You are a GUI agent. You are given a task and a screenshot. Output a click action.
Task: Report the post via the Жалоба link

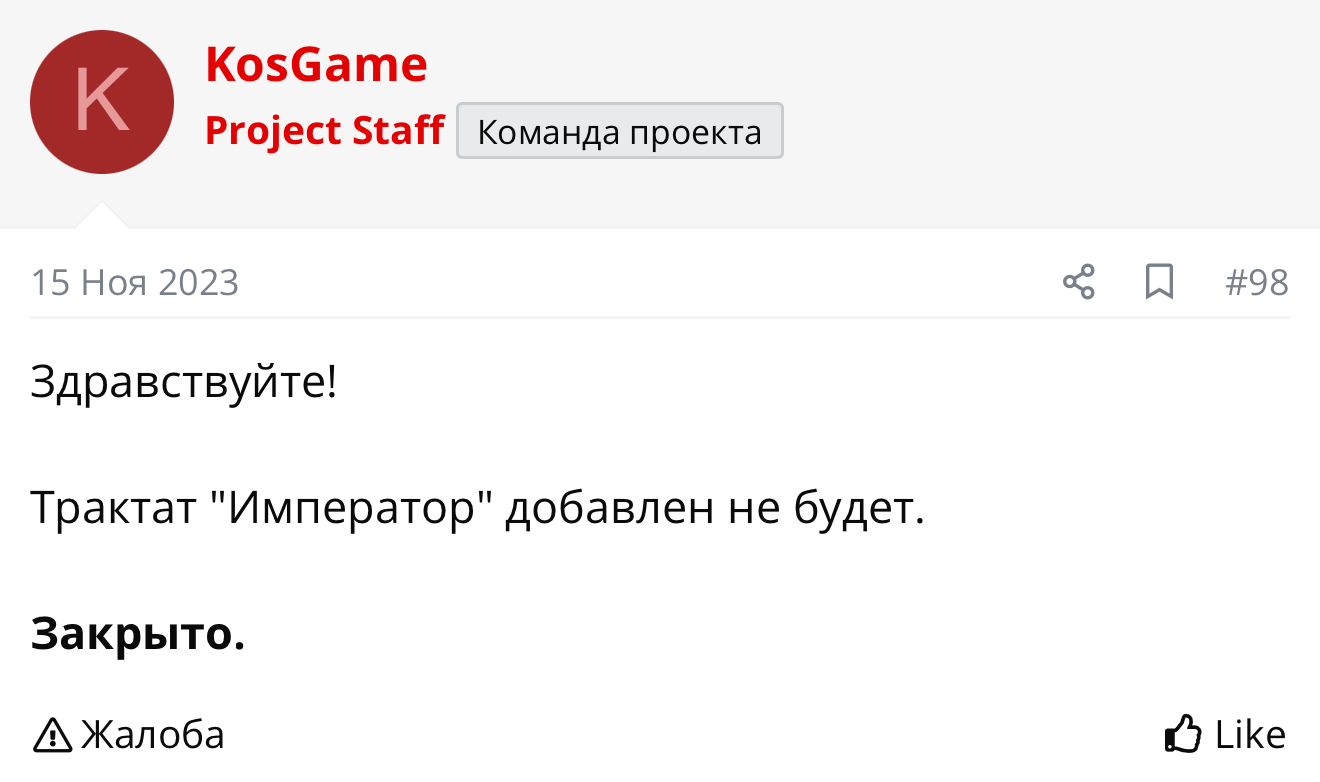(x=153, y=735)
